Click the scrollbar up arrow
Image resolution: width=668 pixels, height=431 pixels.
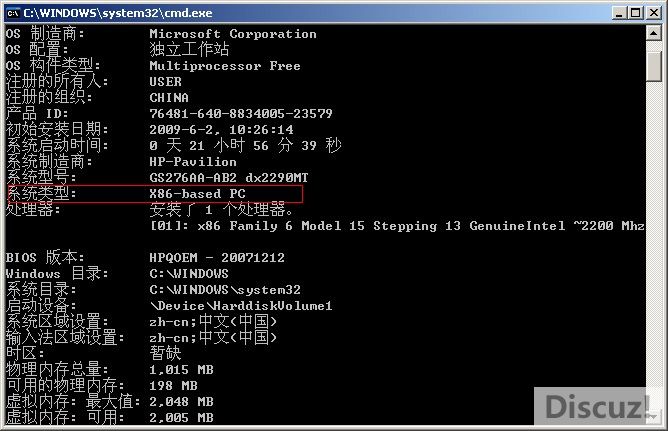[654, 33]
